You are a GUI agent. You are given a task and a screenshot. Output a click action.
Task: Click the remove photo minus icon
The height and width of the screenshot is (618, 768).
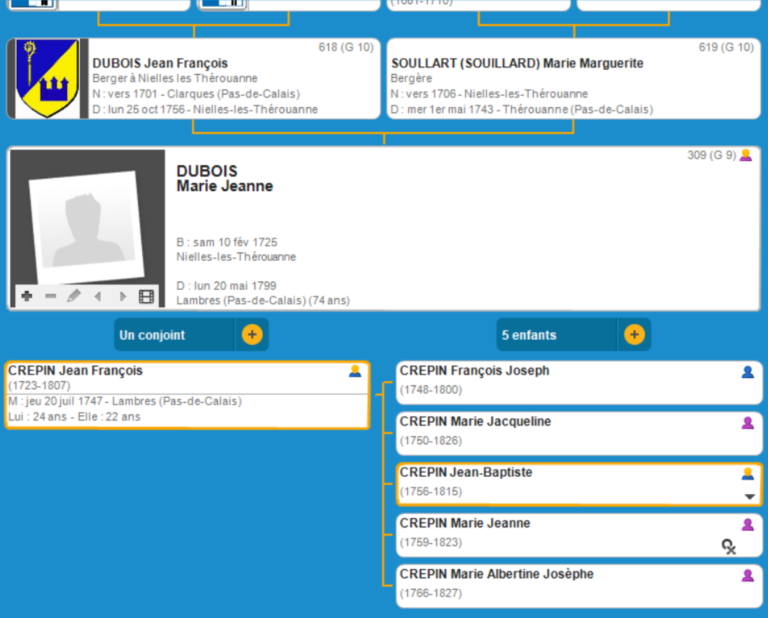pyautogui.click(x=50, y=297)
